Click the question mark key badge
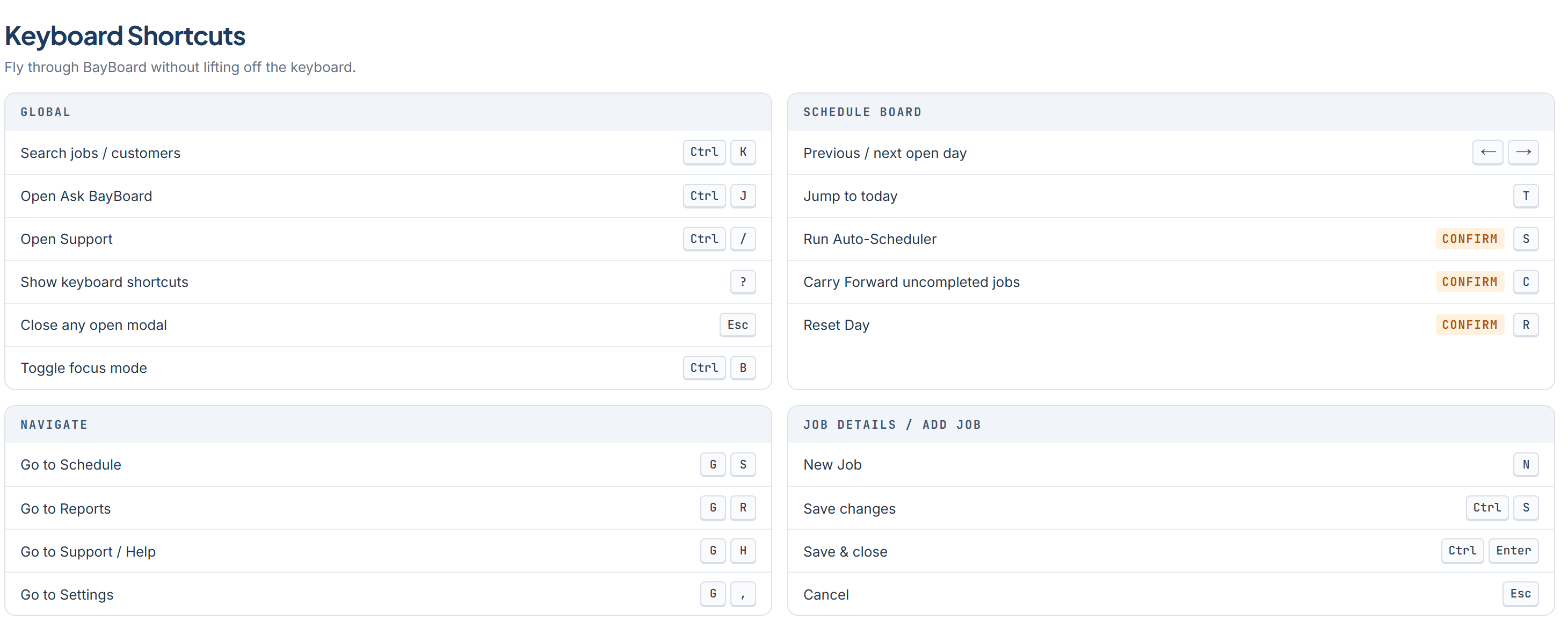Viewport: 1568px width, 634px height. coord(743,282)
